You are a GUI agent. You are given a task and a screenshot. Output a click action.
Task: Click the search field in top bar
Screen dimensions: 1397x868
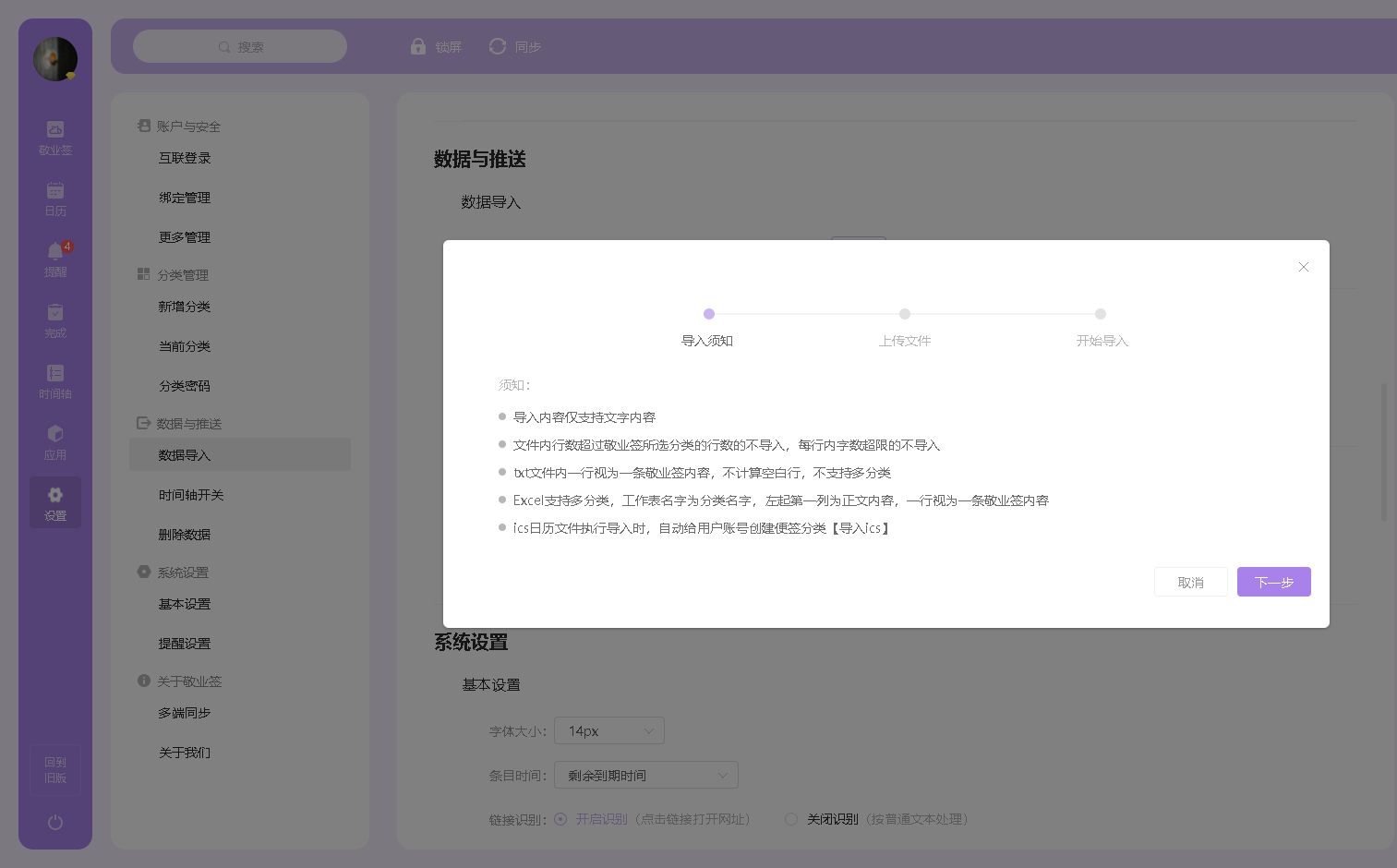[x=240, y=46]
